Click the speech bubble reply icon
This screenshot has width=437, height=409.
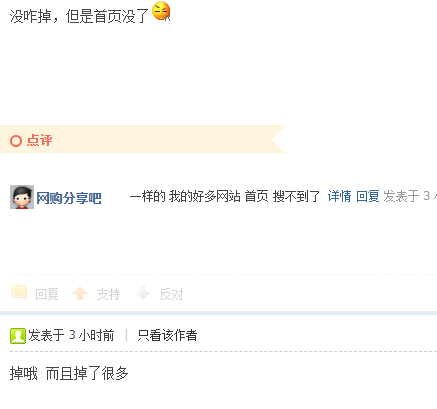pos(19,292)
